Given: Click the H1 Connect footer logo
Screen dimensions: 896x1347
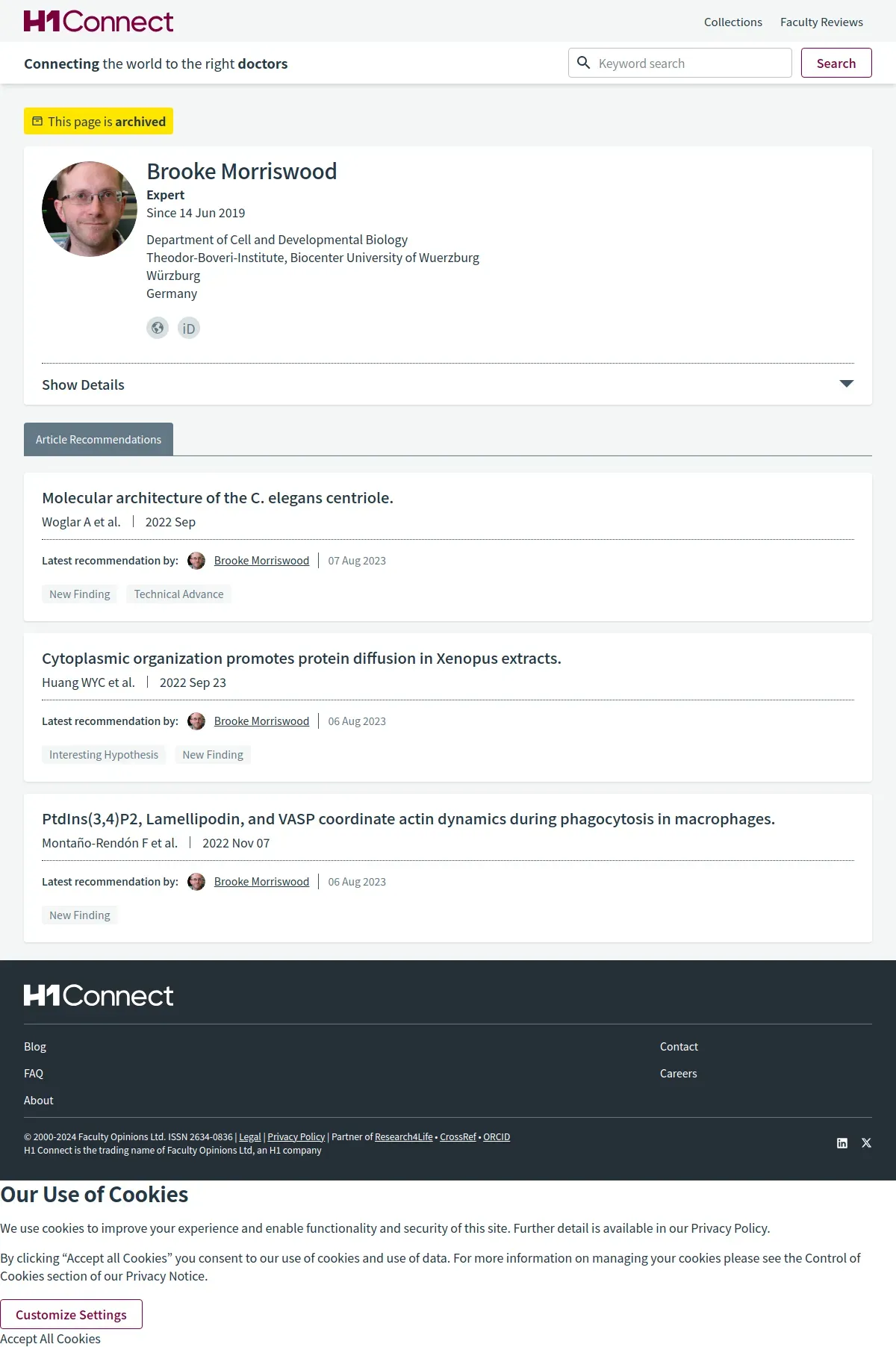Looking at the screenshot, I should coord(99,995).
